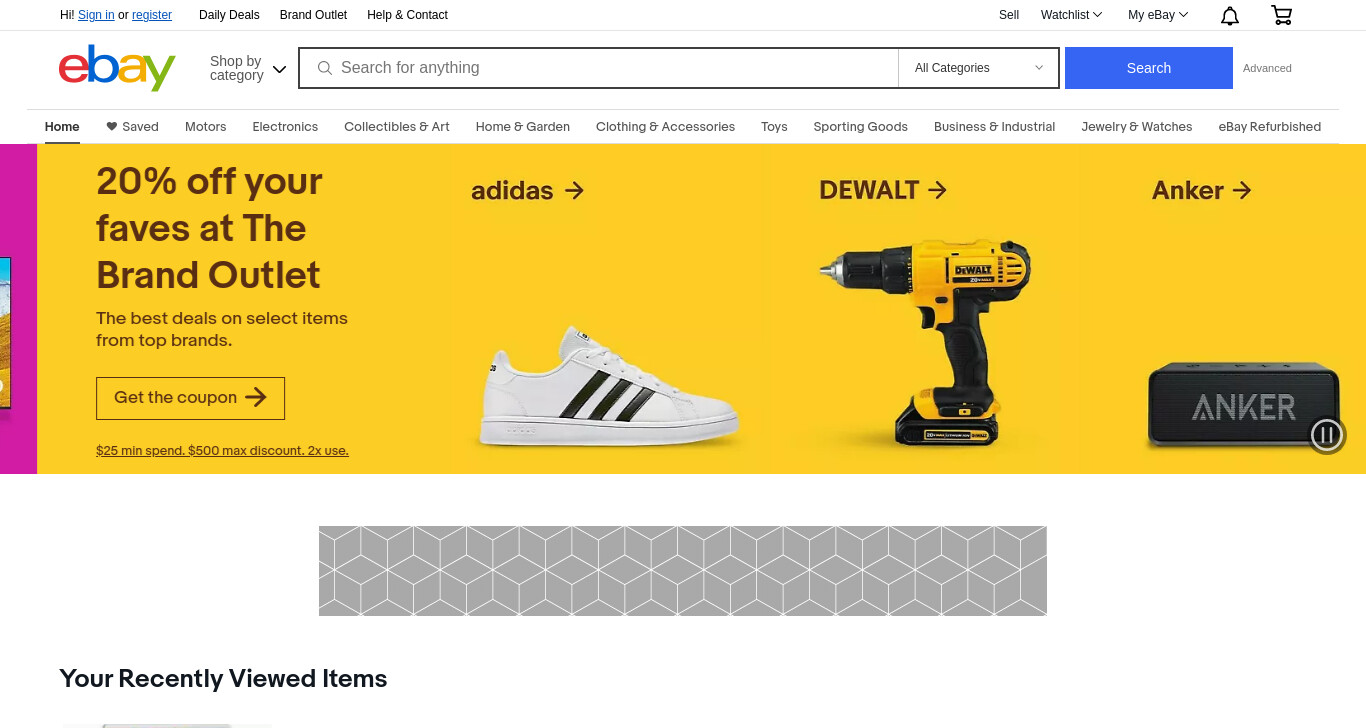Open the All Categories dropdown
This screenshot has height=728, width=1366.
pyautogui.click(x=978, y=68)
